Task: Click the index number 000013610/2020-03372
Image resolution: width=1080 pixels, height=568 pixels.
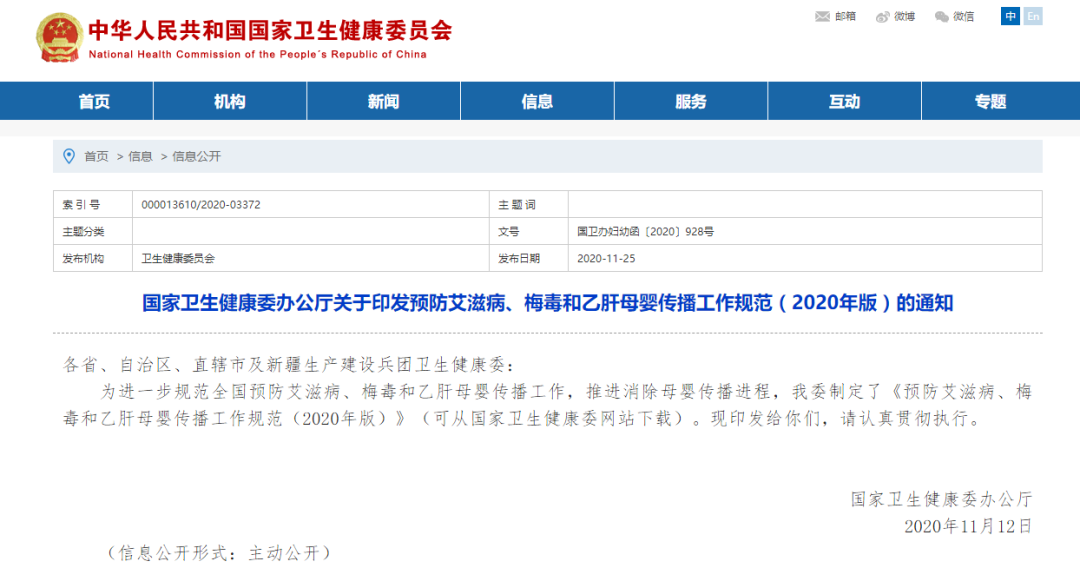Action: click(201, 205)
